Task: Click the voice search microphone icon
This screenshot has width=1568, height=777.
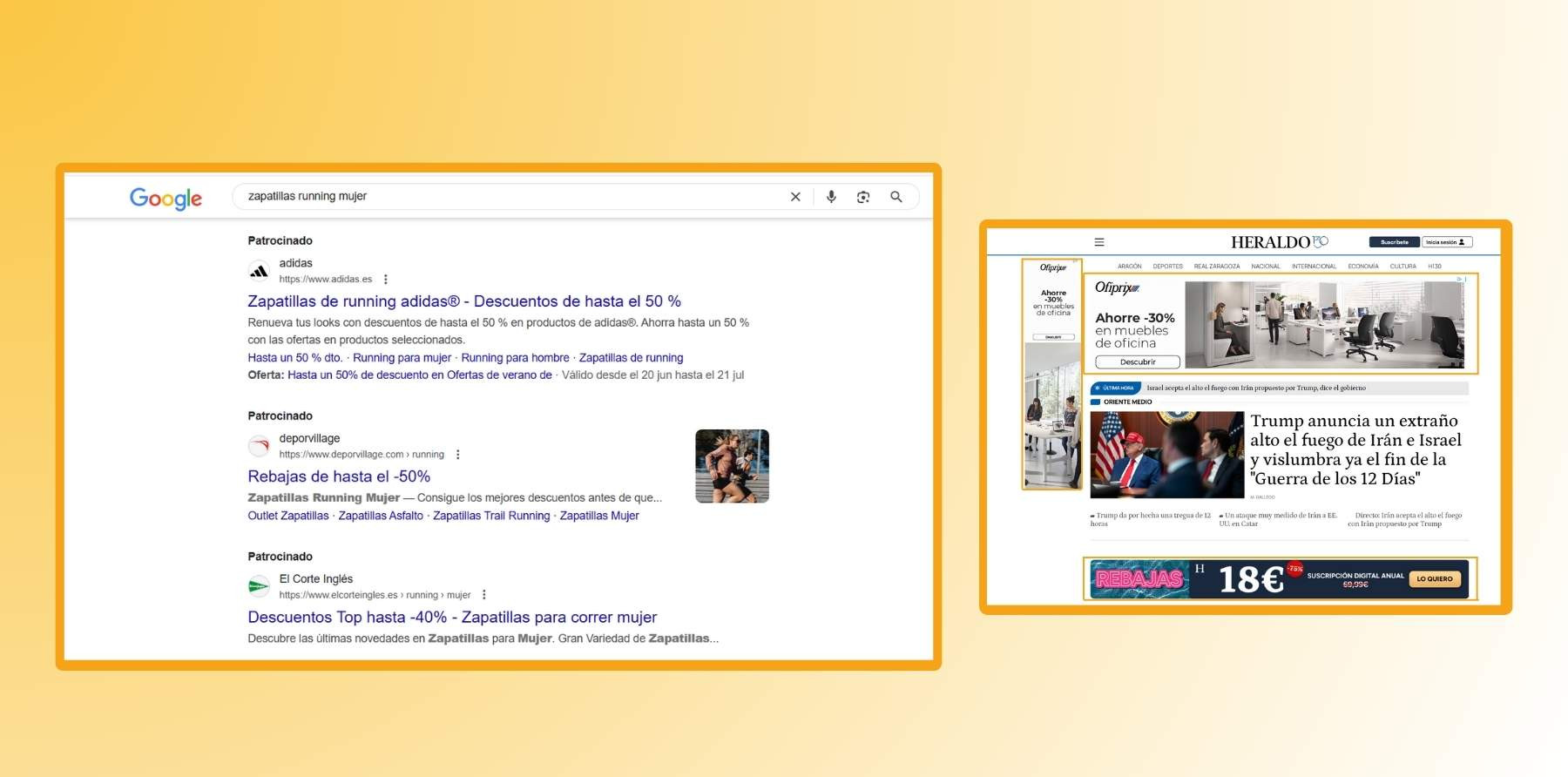Action: [x=831, y=197]
